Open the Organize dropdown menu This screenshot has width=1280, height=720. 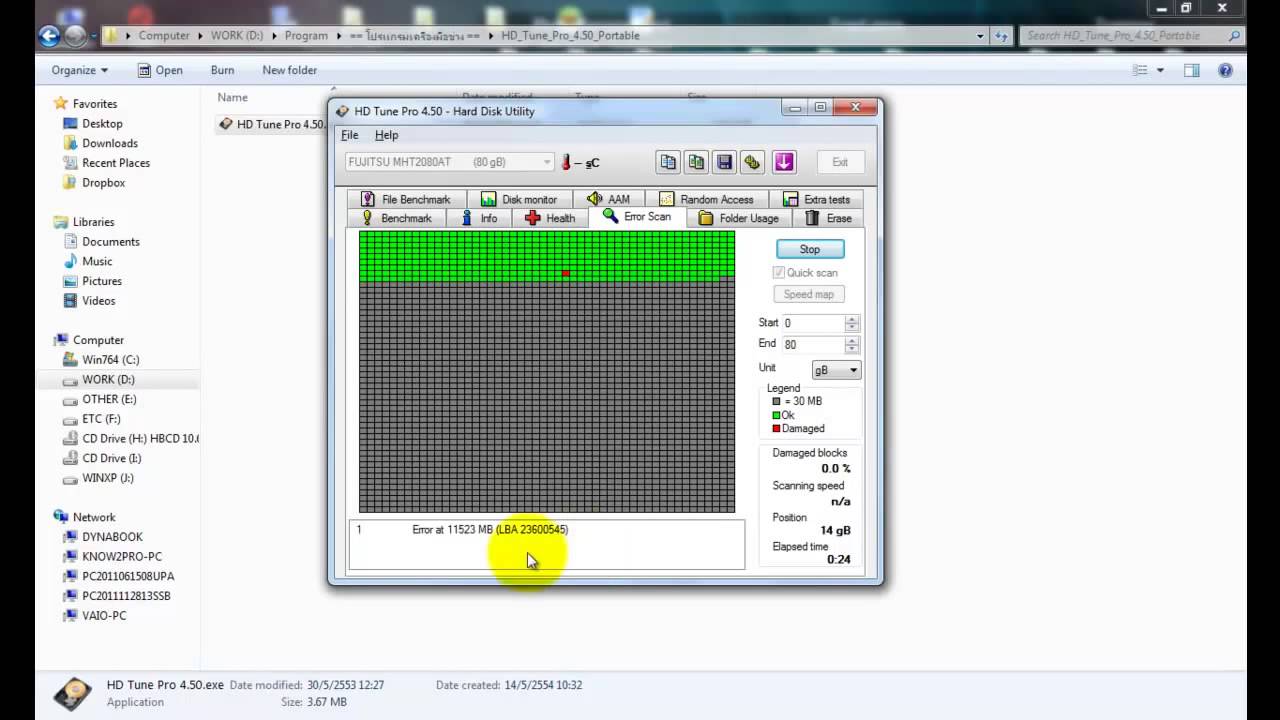point(80,70)
